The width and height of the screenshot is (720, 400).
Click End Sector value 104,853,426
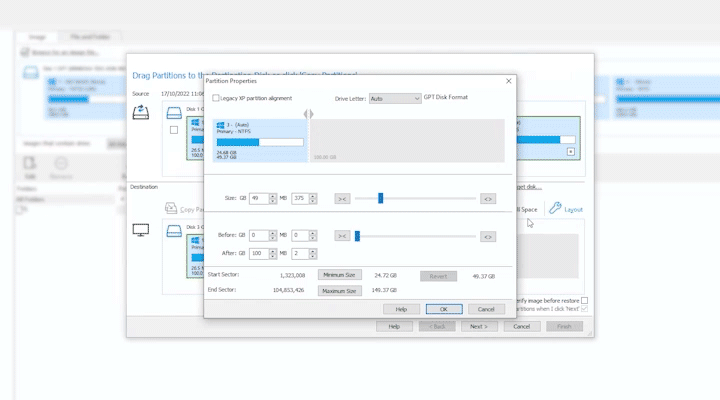tap(288, 290)
